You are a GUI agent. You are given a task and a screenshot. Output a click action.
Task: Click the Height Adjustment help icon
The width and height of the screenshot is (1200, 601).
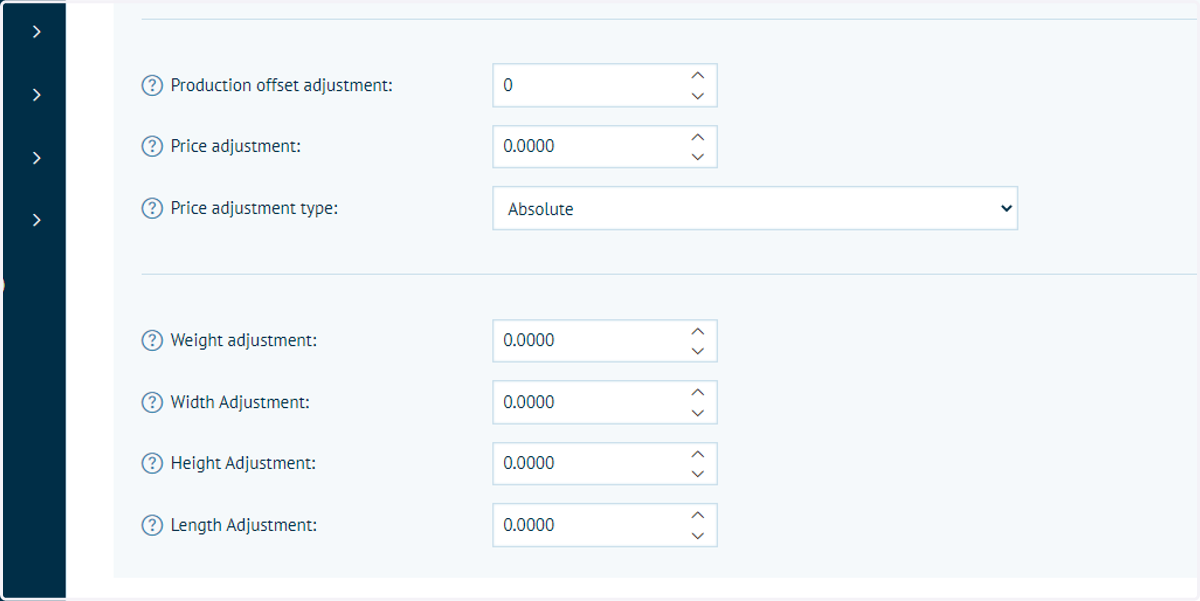coord(152,464)
